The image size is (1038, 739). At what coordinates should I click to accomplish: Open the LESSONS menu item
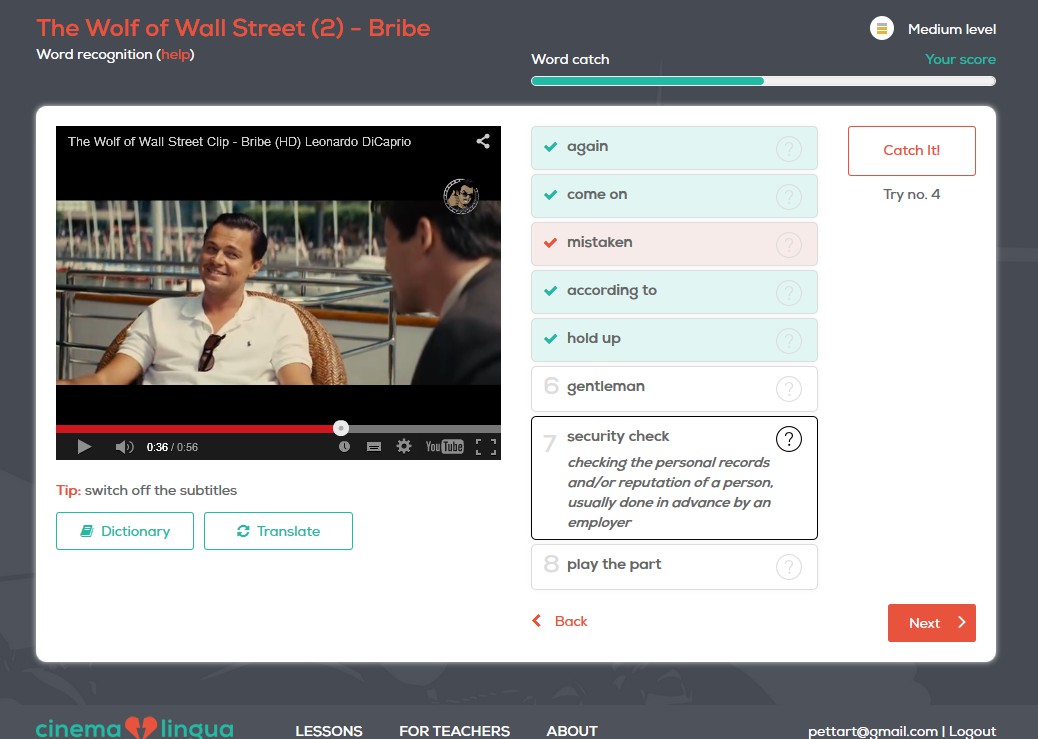(x=329, y=731)
